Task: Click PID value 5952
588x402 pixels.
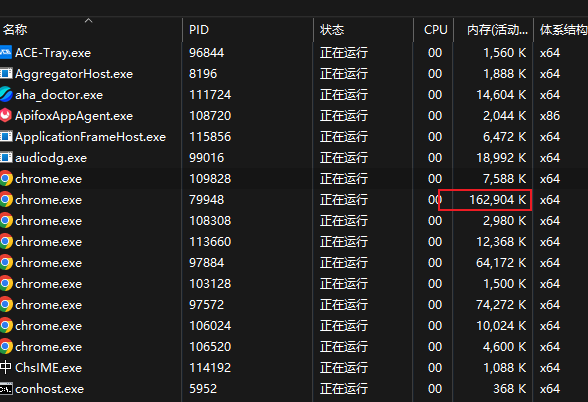Action: pyautogui.click(x=203, y=389)
